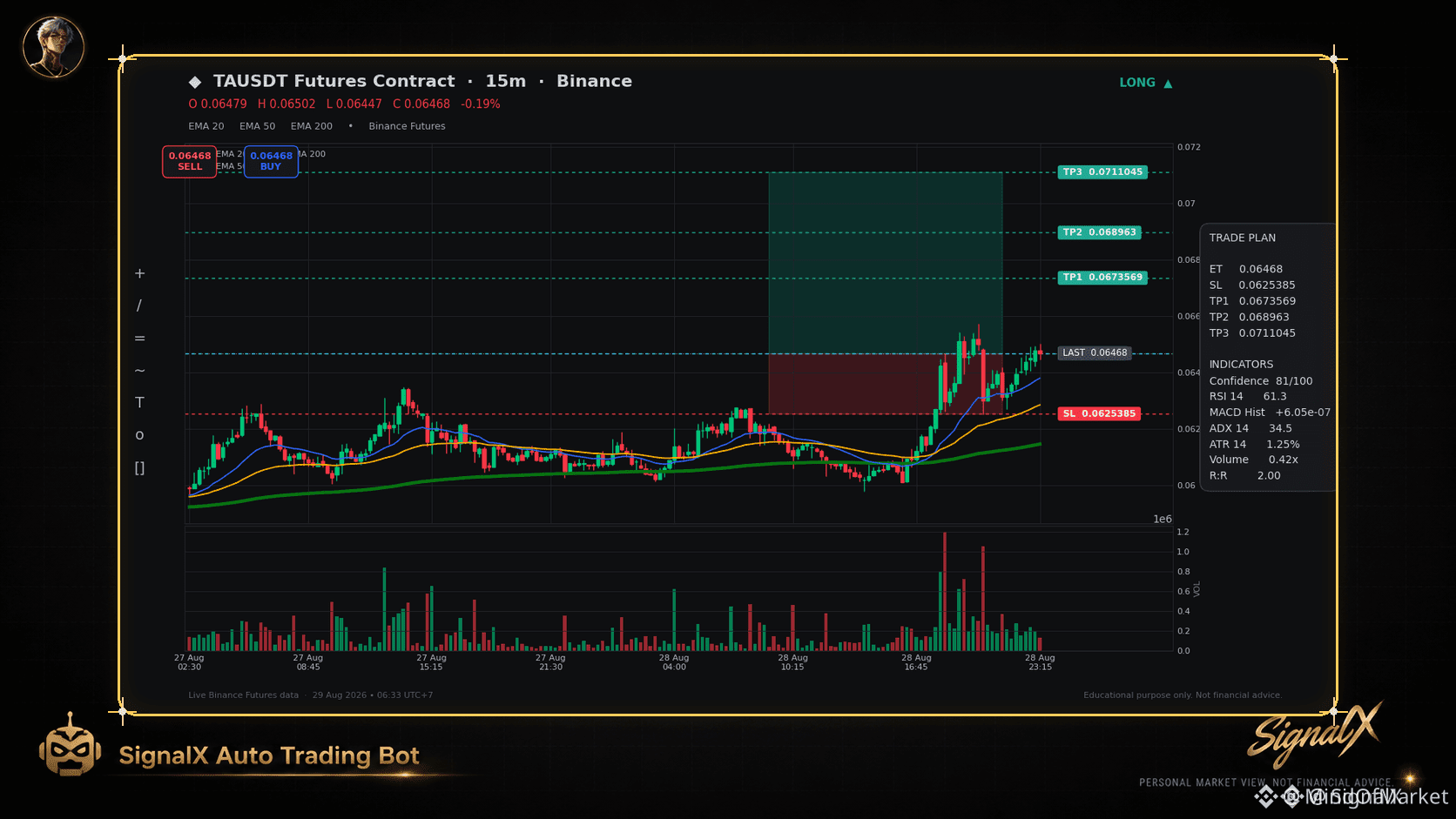Image resolution: width=1456 pixels, height=819 pixels.
Task: Click the SignalX robot mascot icon
Action: 70,746
